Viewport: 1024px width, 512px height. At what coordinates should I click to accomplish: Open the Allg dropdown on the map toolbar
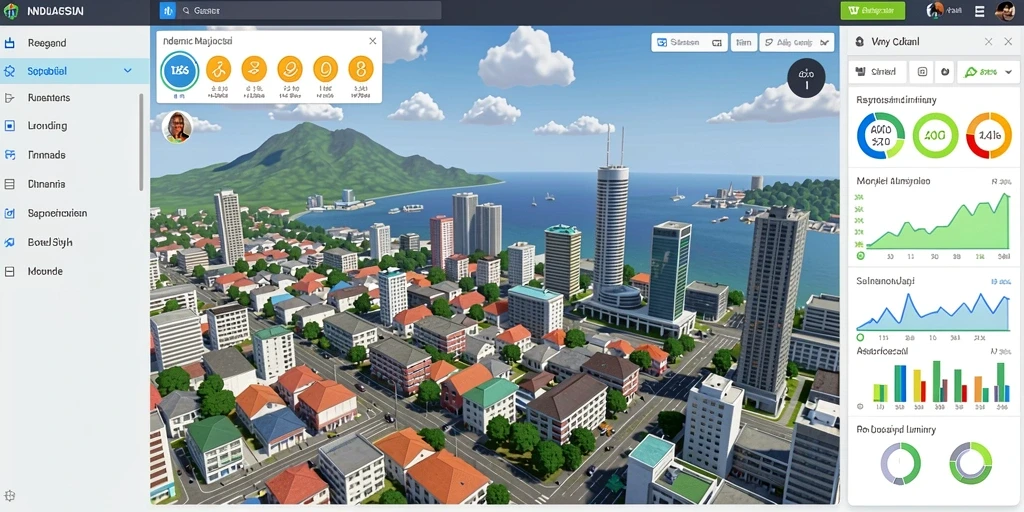pyautogui.click(x=796, y=42)
